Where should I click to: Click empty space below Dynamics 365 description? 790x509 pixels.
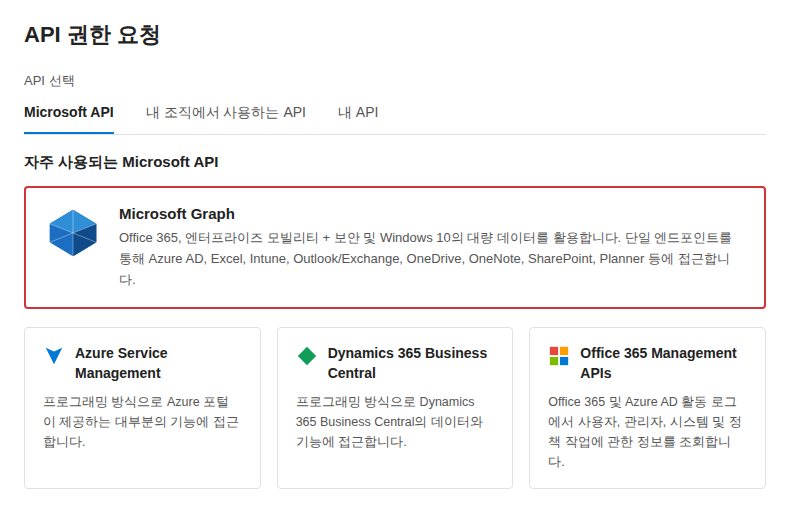point(394,470)
